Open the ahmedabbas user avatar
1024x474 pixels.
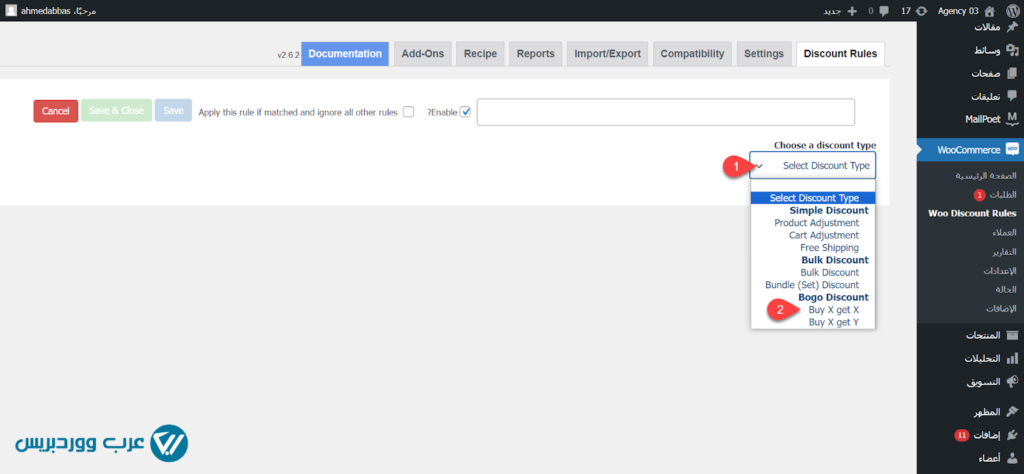12,11
